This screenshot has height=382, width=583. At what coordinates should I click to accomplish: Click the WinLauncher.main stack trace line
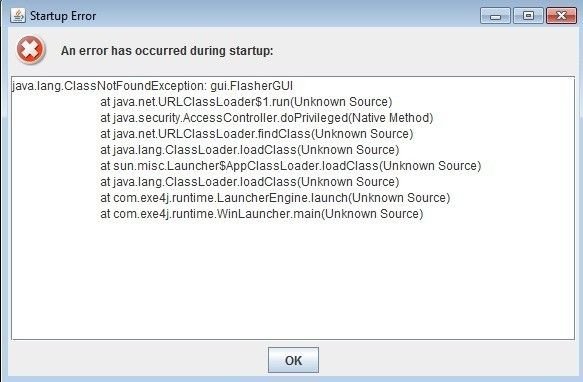262,214
